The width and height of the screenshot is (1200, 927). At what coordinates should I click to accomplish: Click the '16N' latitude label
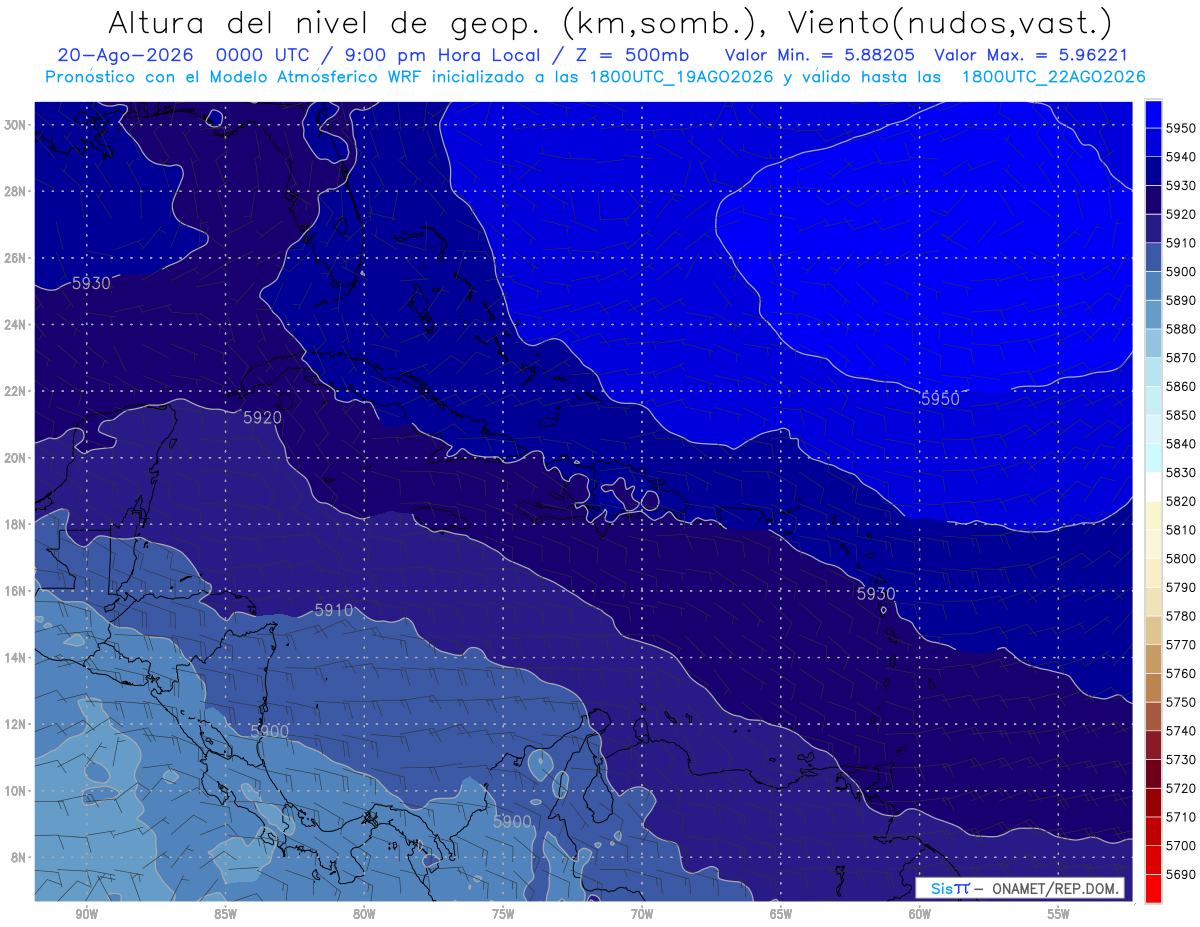point(14,590)
